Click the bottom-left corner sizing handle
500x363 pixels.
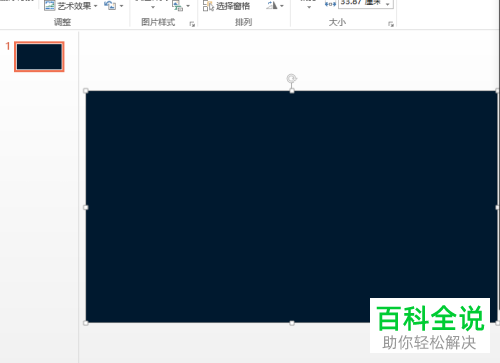(x=86, y=323)
